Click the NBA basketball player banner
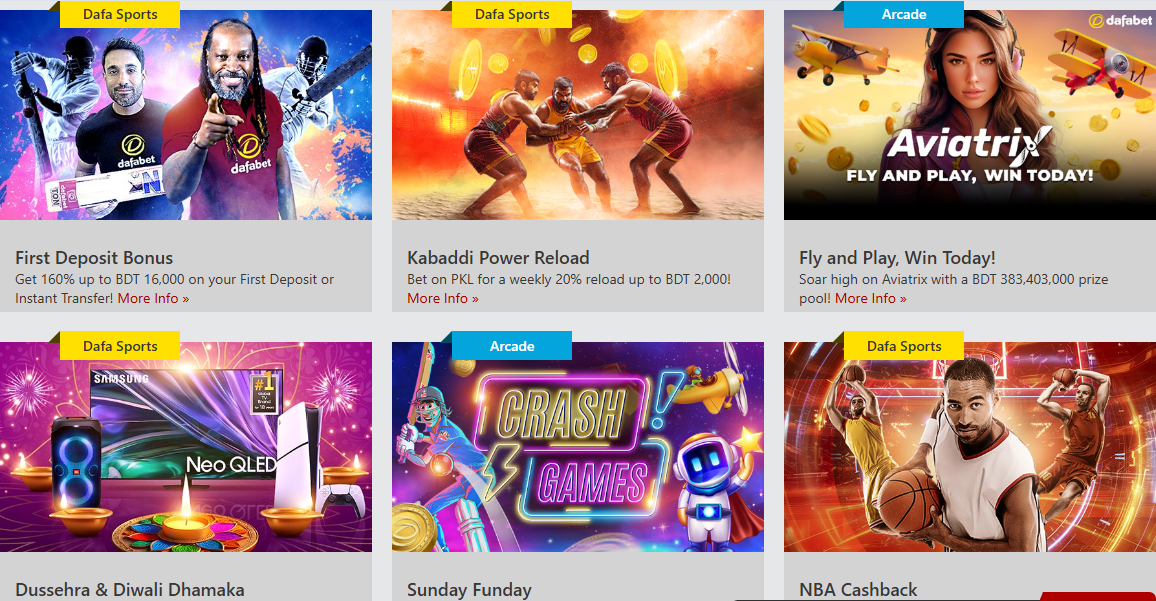This screenshot has height=601, width=1156. (969, 447)
